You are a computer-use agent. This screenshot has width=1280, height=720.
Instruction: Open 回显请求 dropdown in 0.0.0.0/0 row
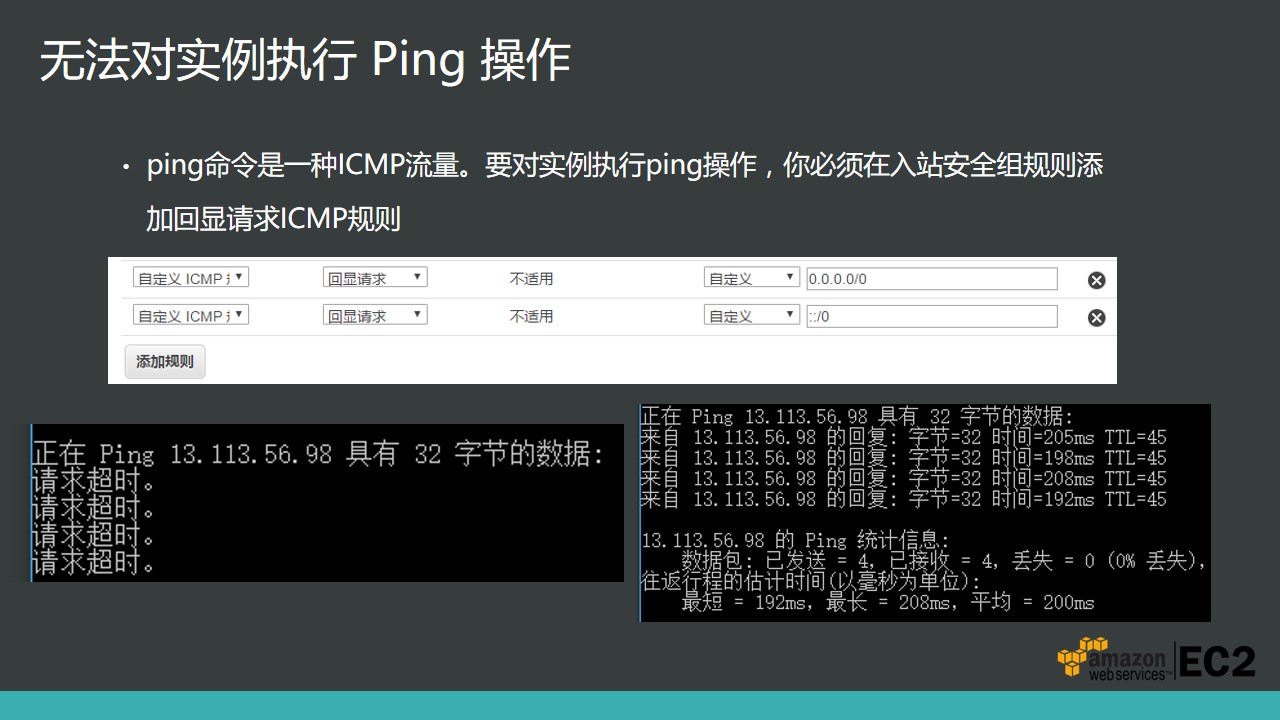pyautogui.click(x=375, y=278)
